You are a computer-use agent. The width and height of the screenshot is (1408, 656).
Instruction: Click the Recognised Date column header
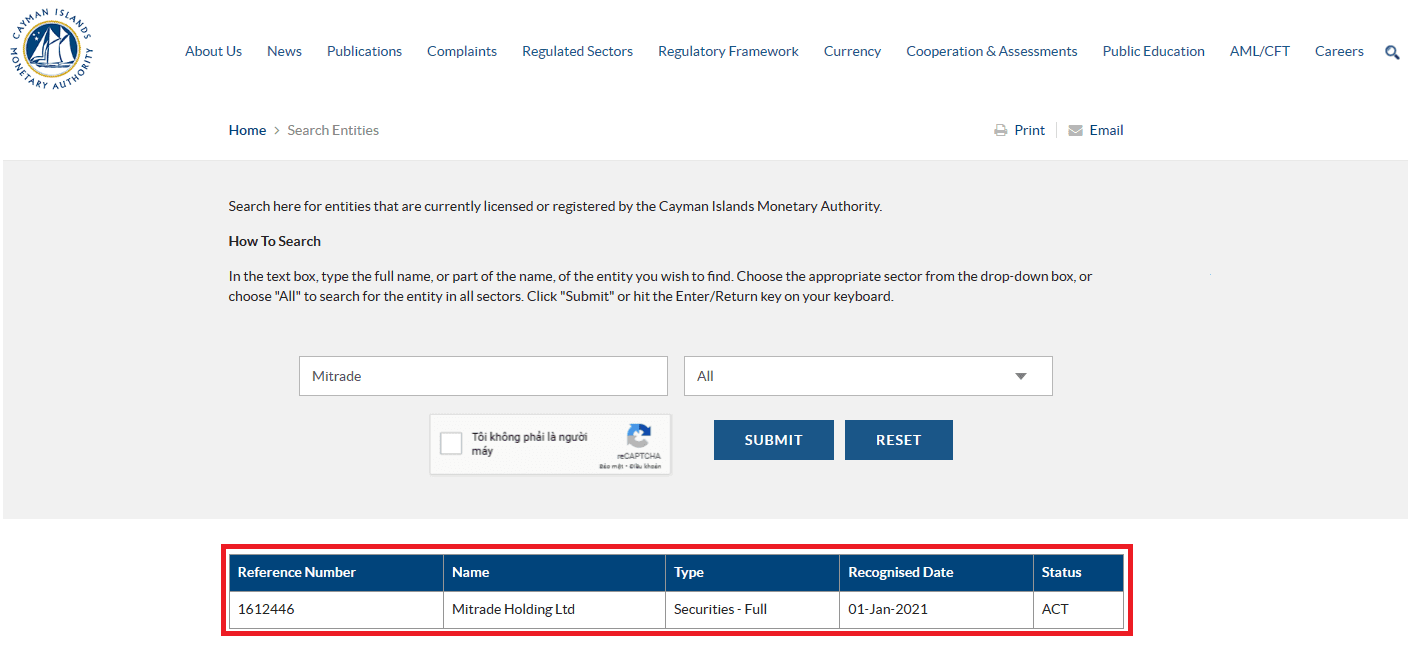(936, 573)
